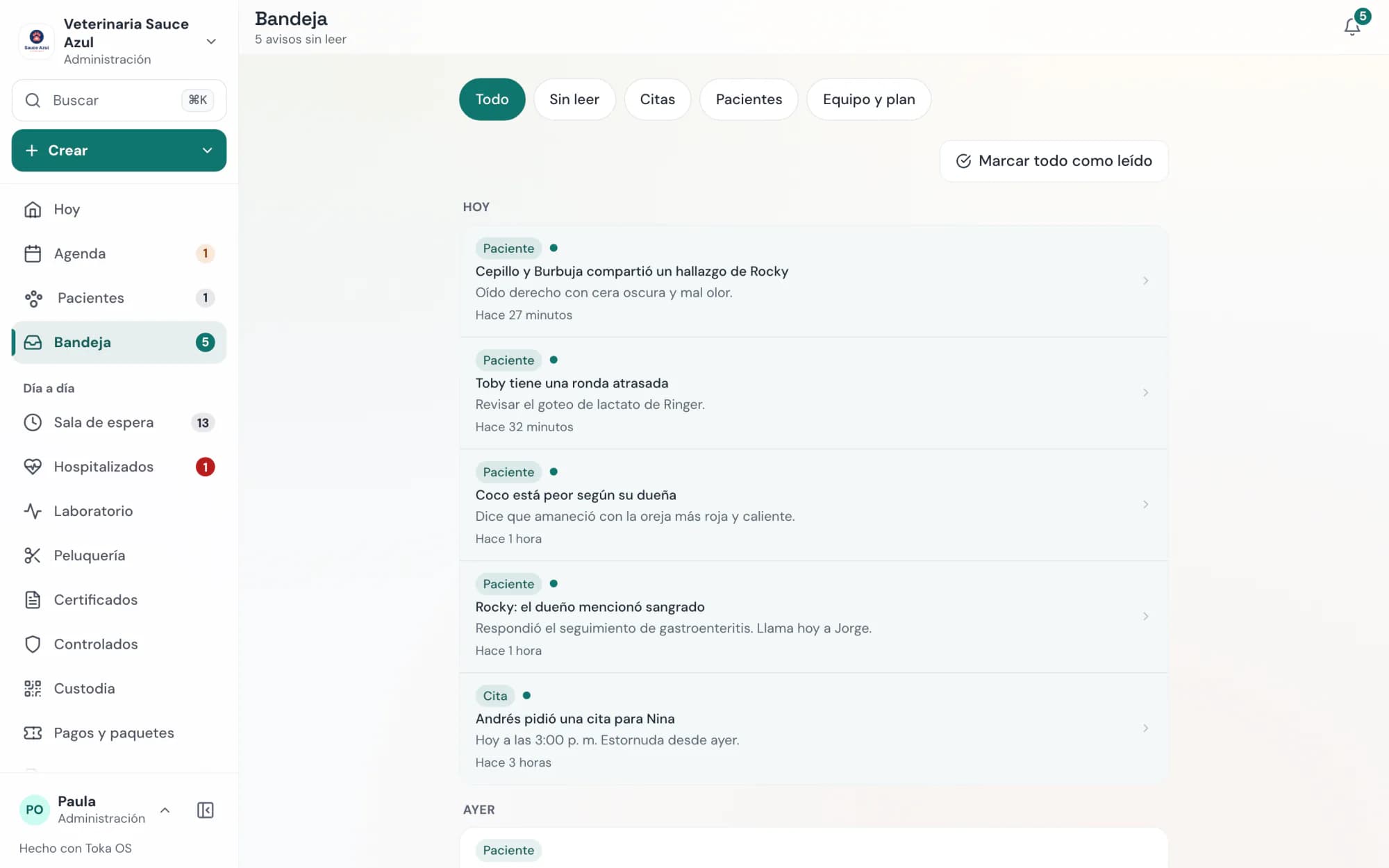
Task: Click the Custodia QR code icon
Action: point(33,689)
